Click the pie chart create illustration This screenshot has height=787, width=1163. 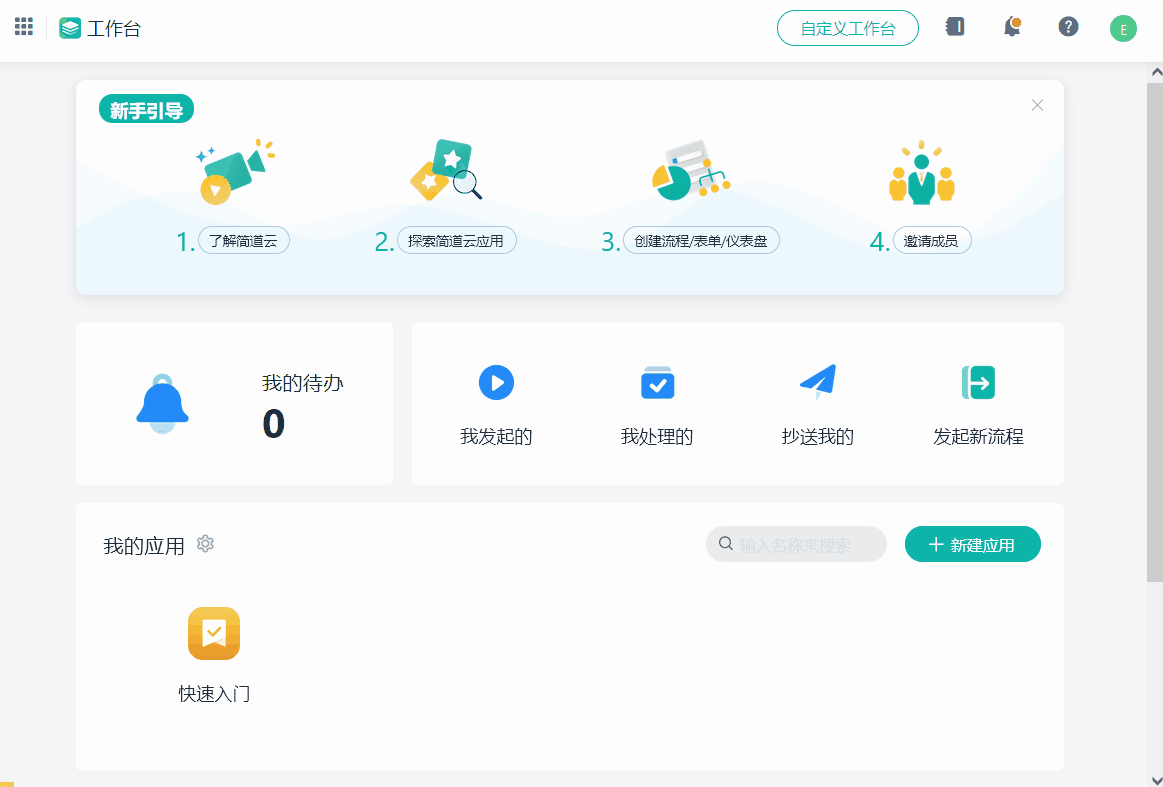coord(691,170)
